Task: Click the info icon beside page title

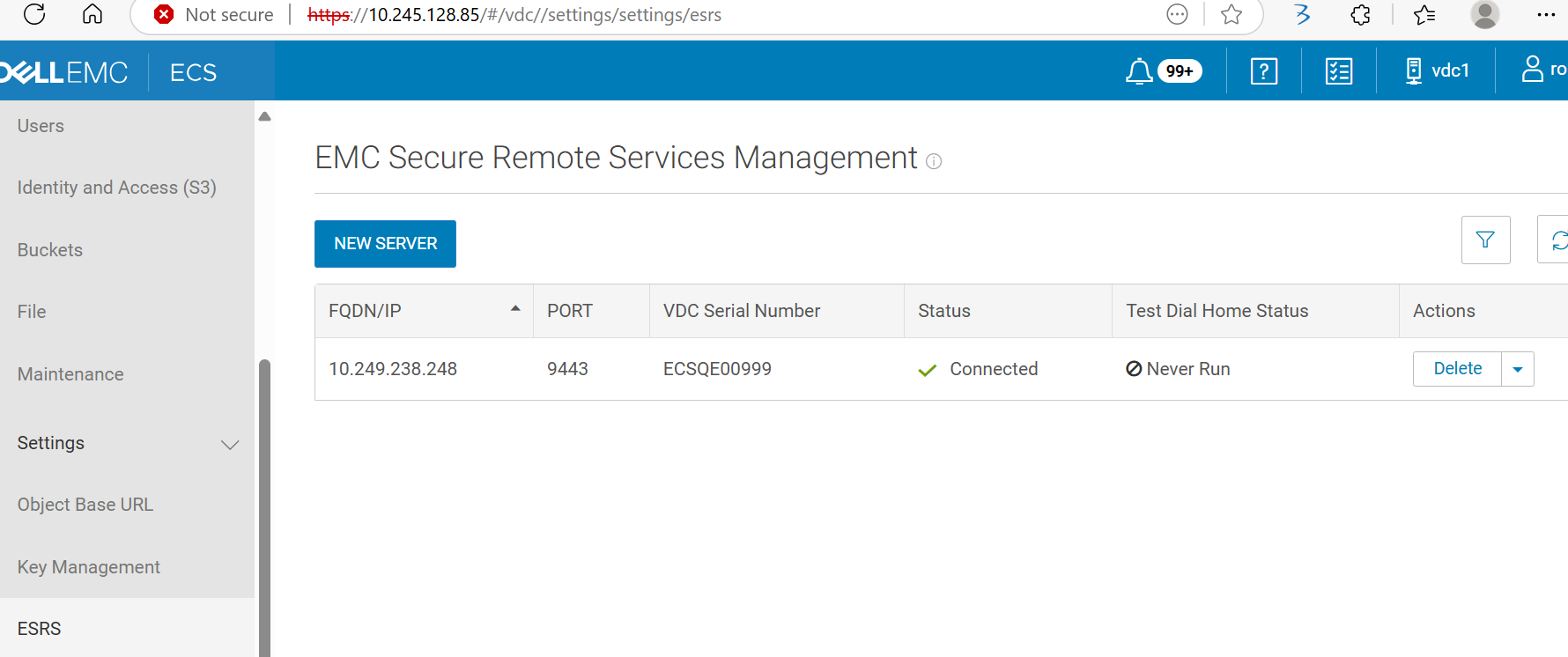Action: (934, 161)
